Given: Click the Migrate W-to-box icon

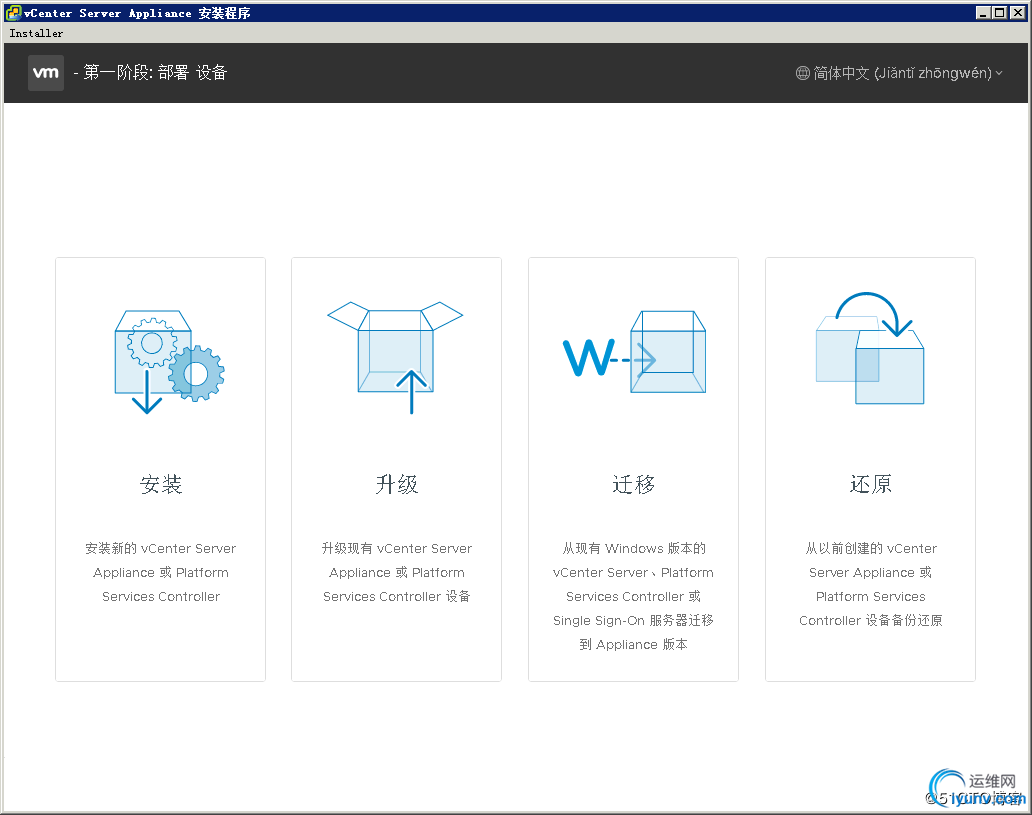Looking at the screenshot, I should pos(634,352).
